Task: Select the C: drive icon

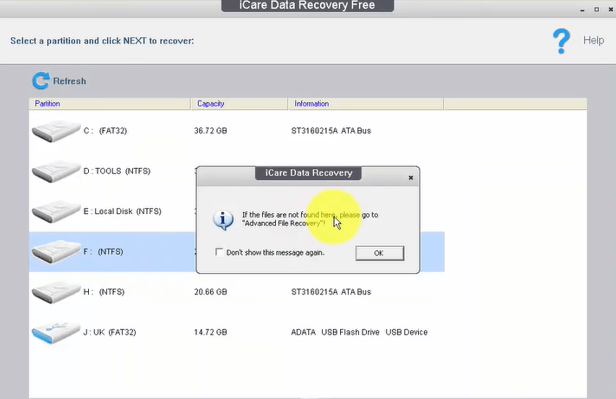Action: (x=56, y=131)
